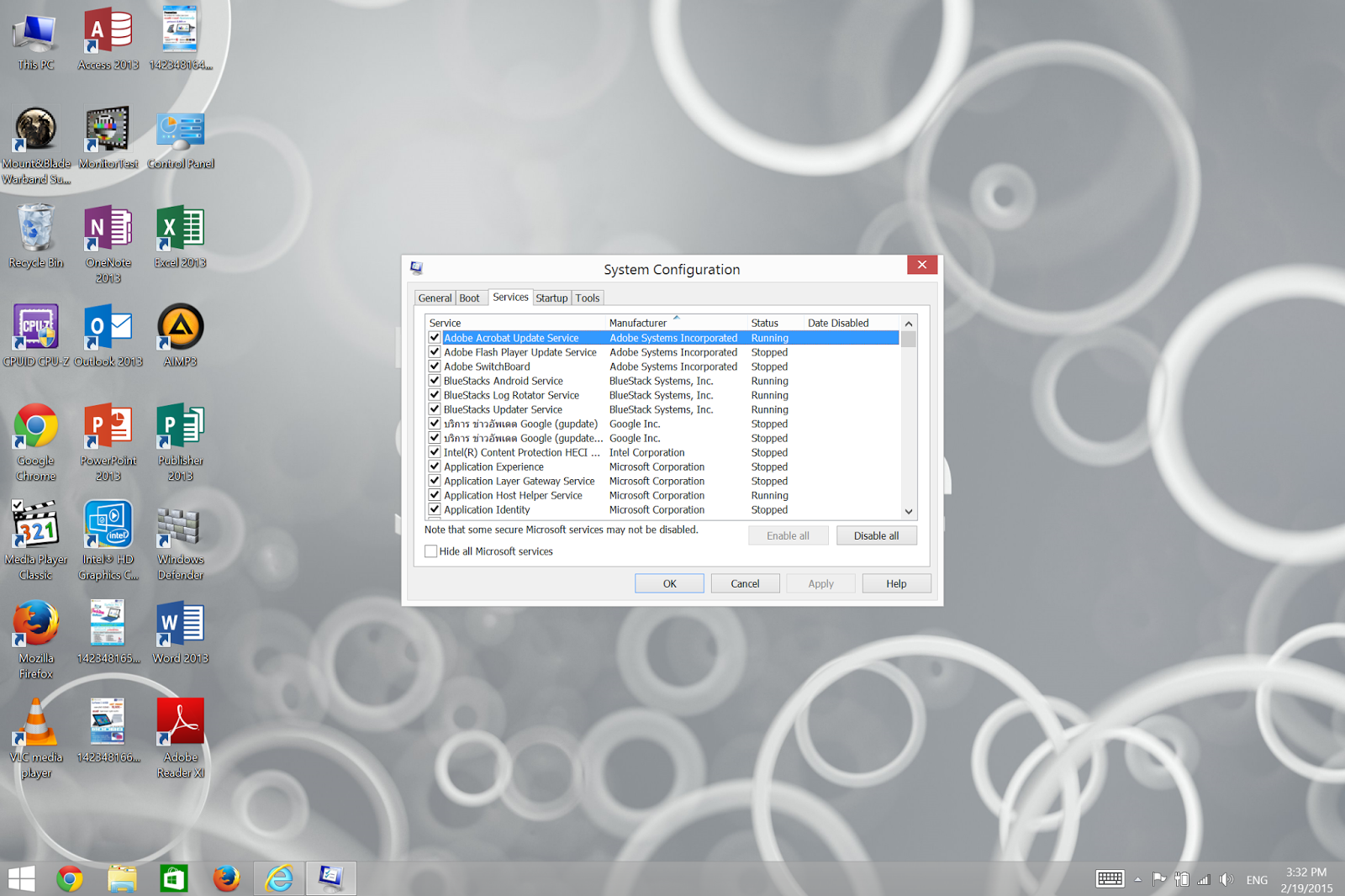Screen dimensions: 1345x896
Task: Uncheck BlueStacks Updater Service
Action: pyautogui.click(x=435, y=409)
